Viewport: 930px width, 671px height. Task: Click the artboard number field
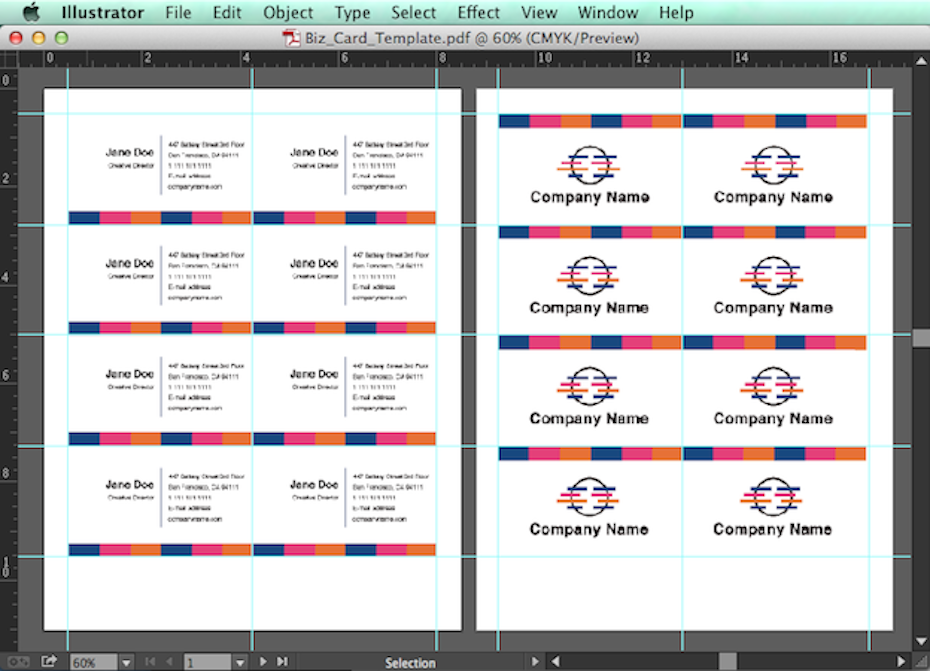click(207, 662)
